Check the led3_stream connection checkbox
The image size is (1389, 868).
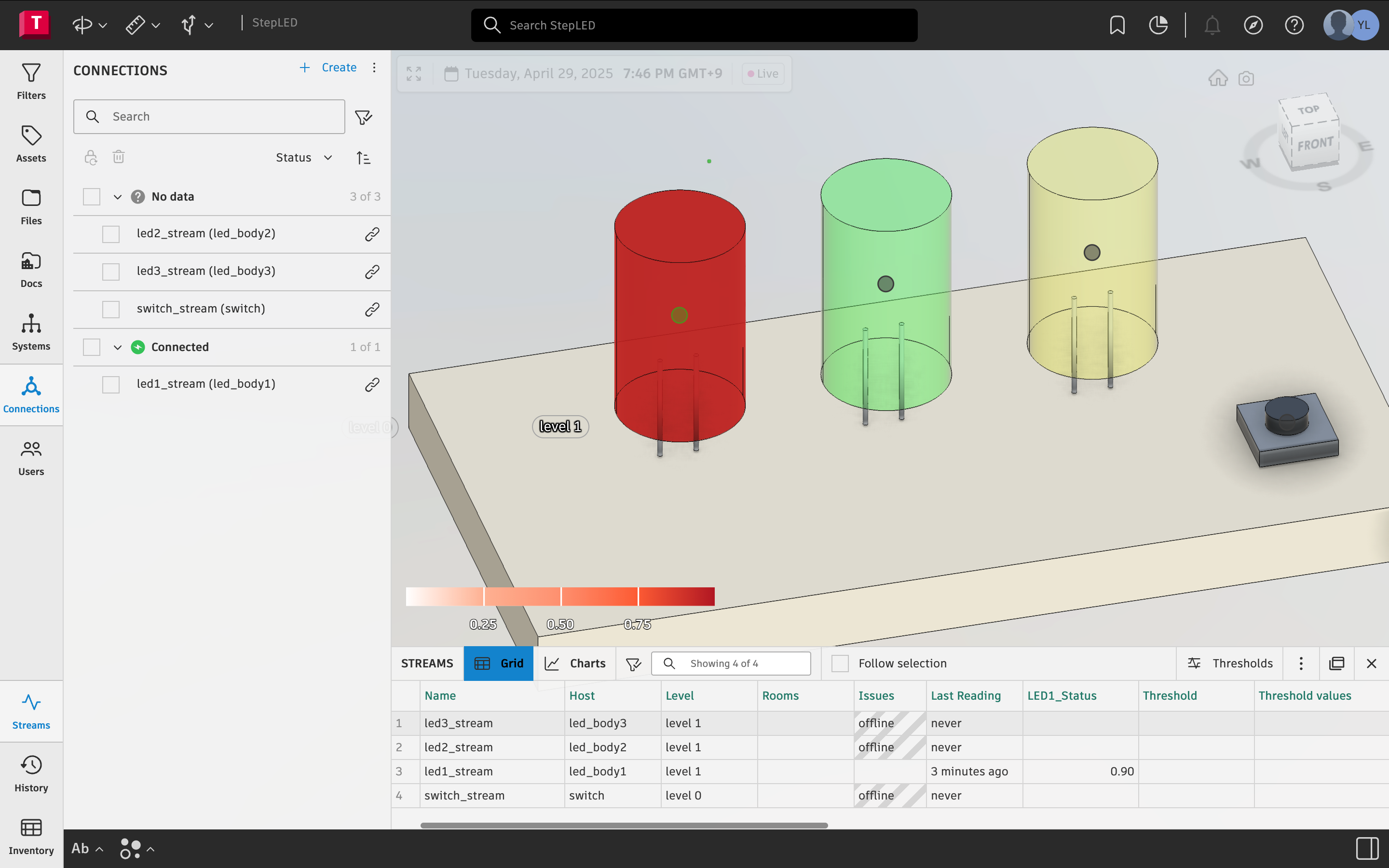click(x=111, y=271)
